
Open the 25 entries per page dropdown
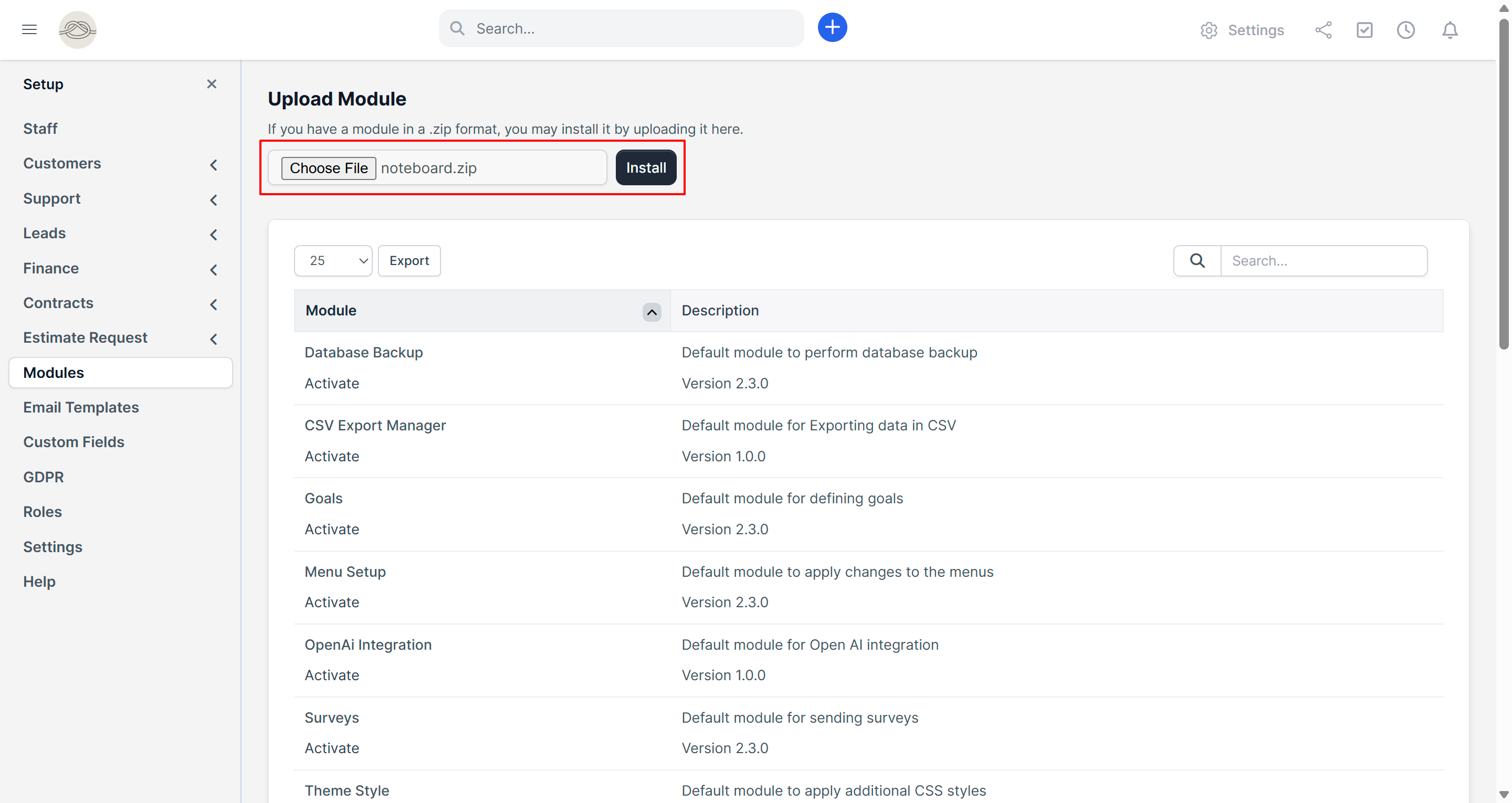tap(333, 261)
